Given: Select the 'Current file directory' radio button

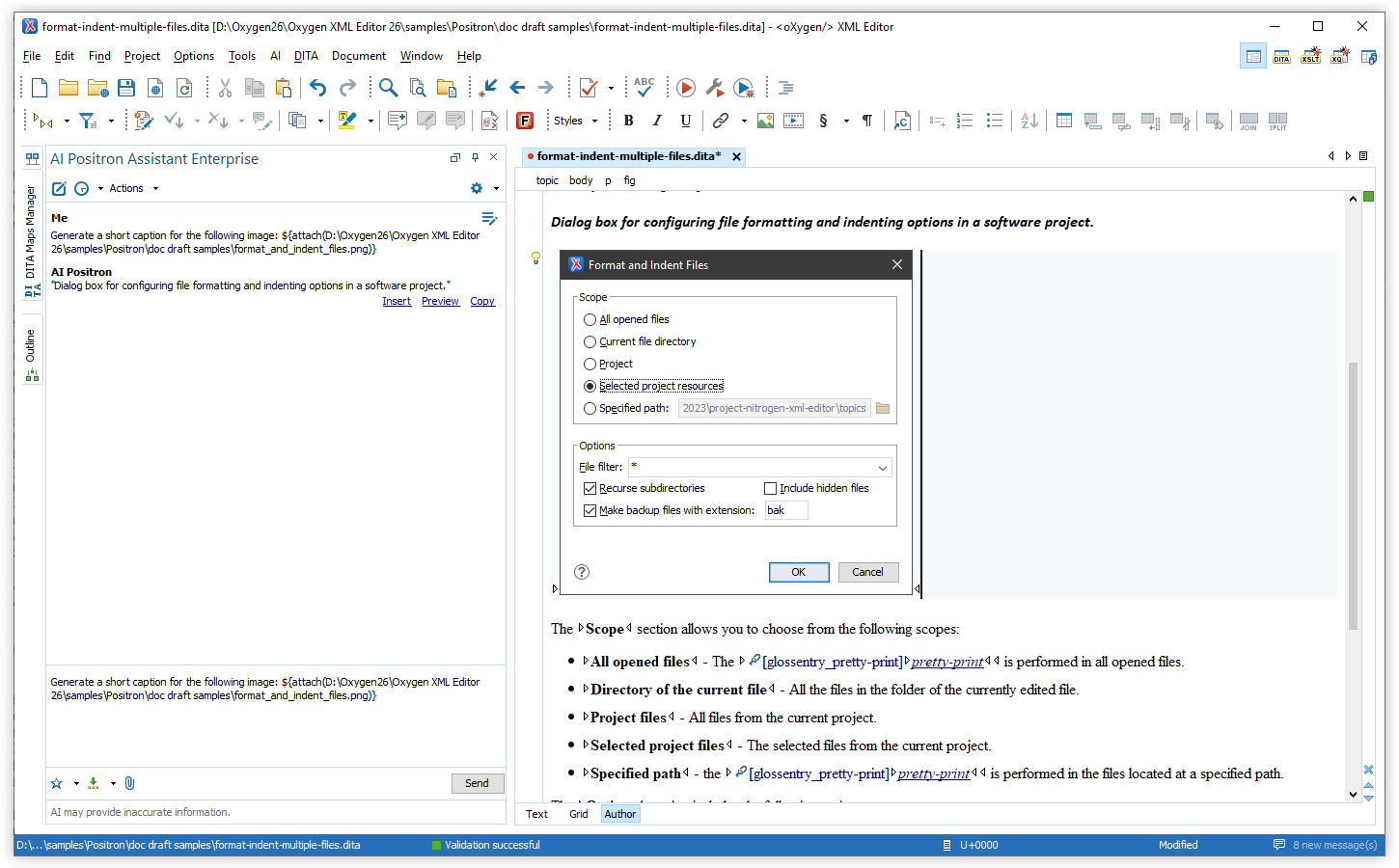Looking at the screenshot, I should pyautogui.click(x=590, y=341).
